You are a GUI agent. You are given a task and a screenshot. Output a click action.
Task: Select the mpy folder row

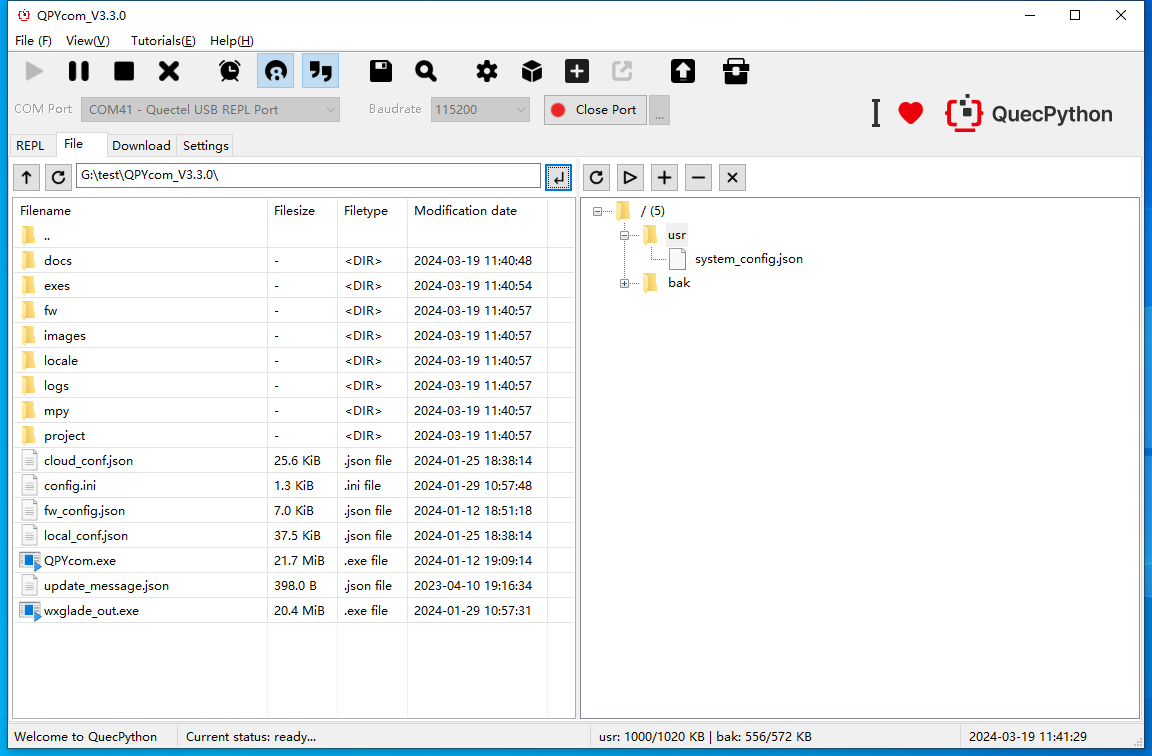coord(294,411)
